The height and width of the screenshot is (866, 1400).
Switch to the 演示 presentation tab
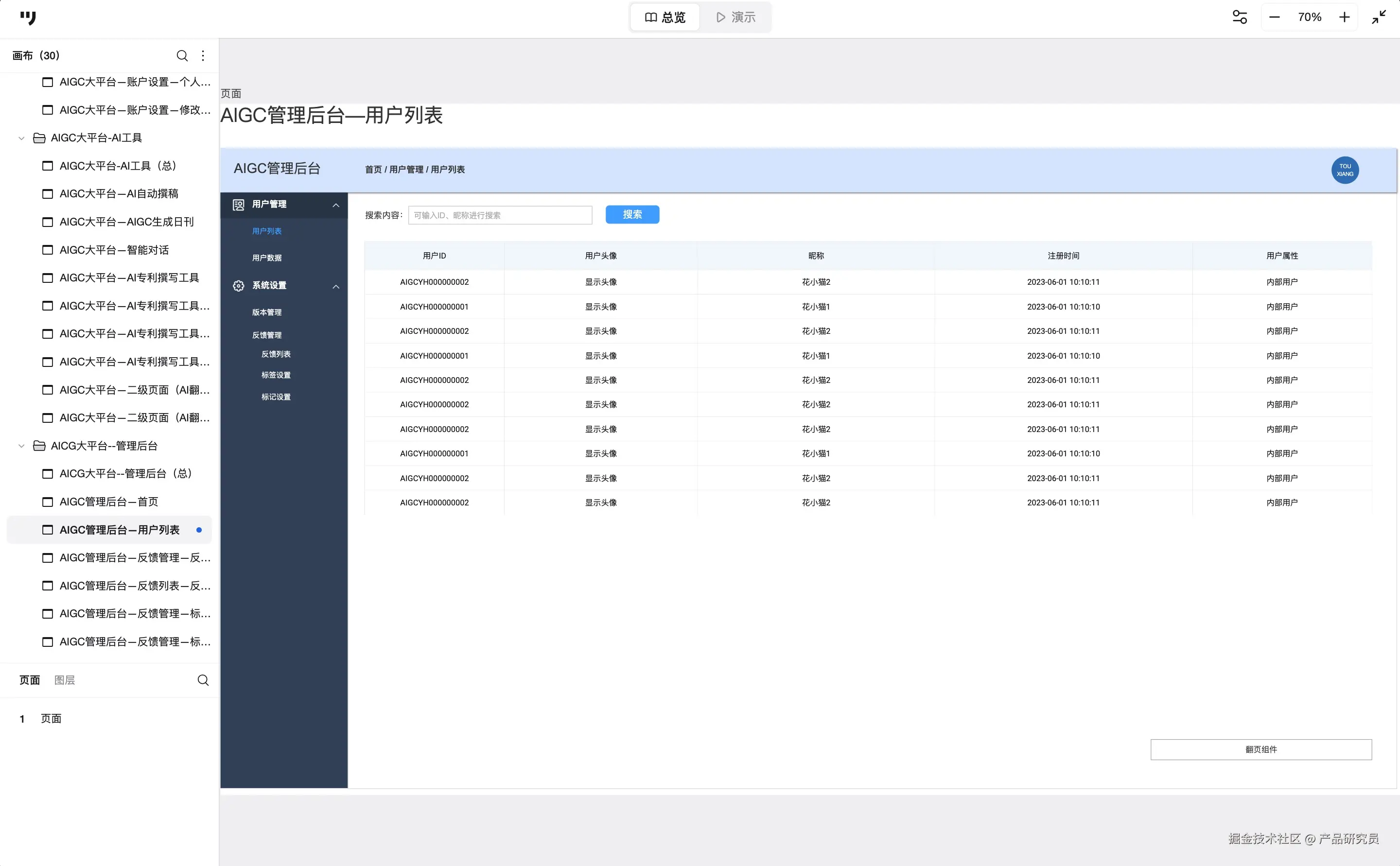(735, 17)
